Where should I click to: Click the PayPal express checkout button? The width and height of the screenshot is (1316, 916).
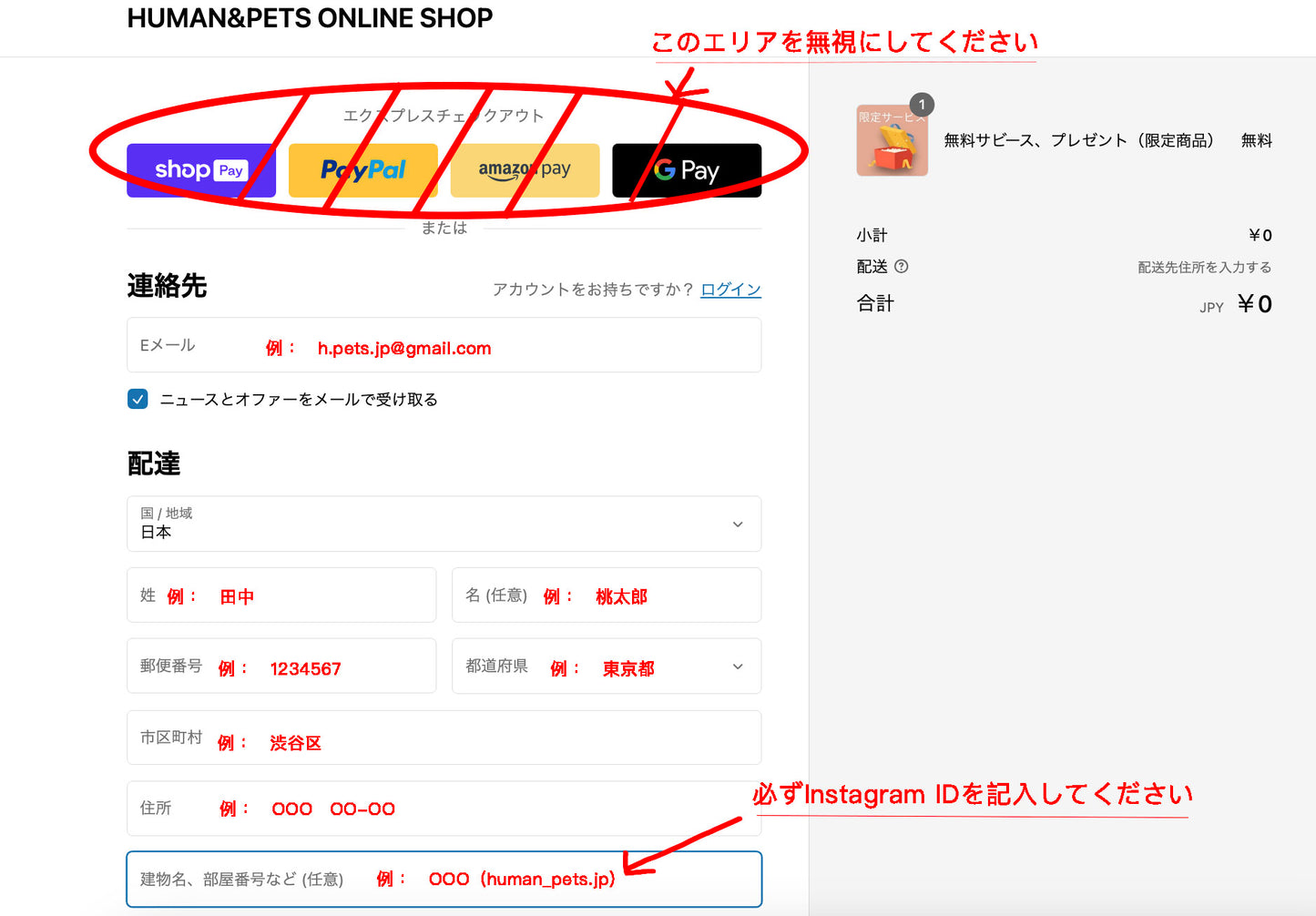[x=363, y=170]
